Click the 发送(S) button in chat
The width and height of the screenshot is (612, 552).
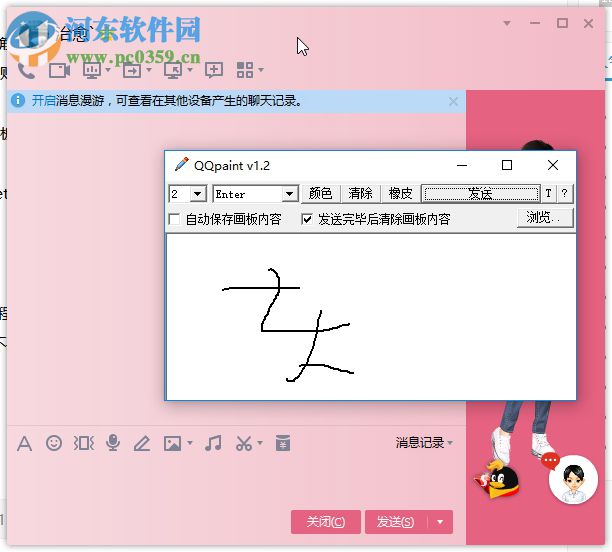point(396,522)
